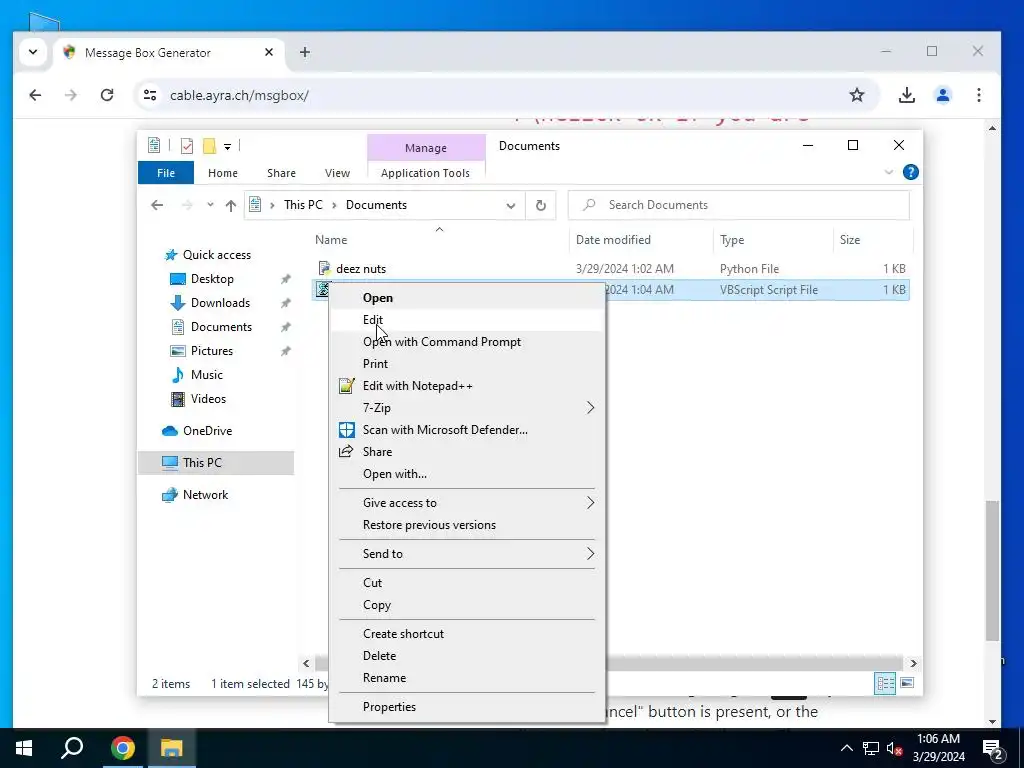Open Pictures in navigation pane
The height and width of the screenshot is (768, 1024).
click(212, 351)
